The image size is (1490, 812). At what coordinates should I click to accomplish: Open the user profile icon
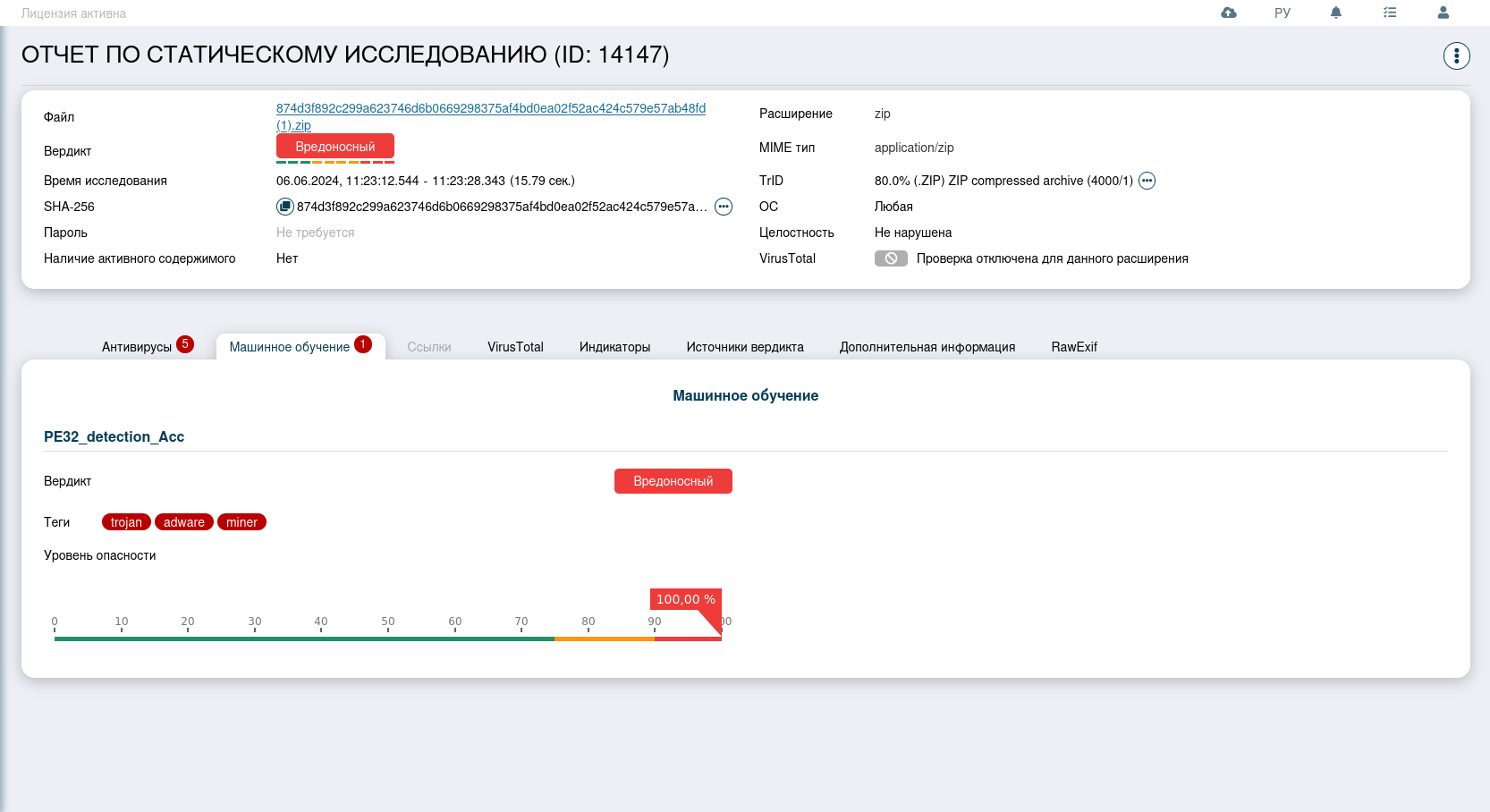[1443, 13]
